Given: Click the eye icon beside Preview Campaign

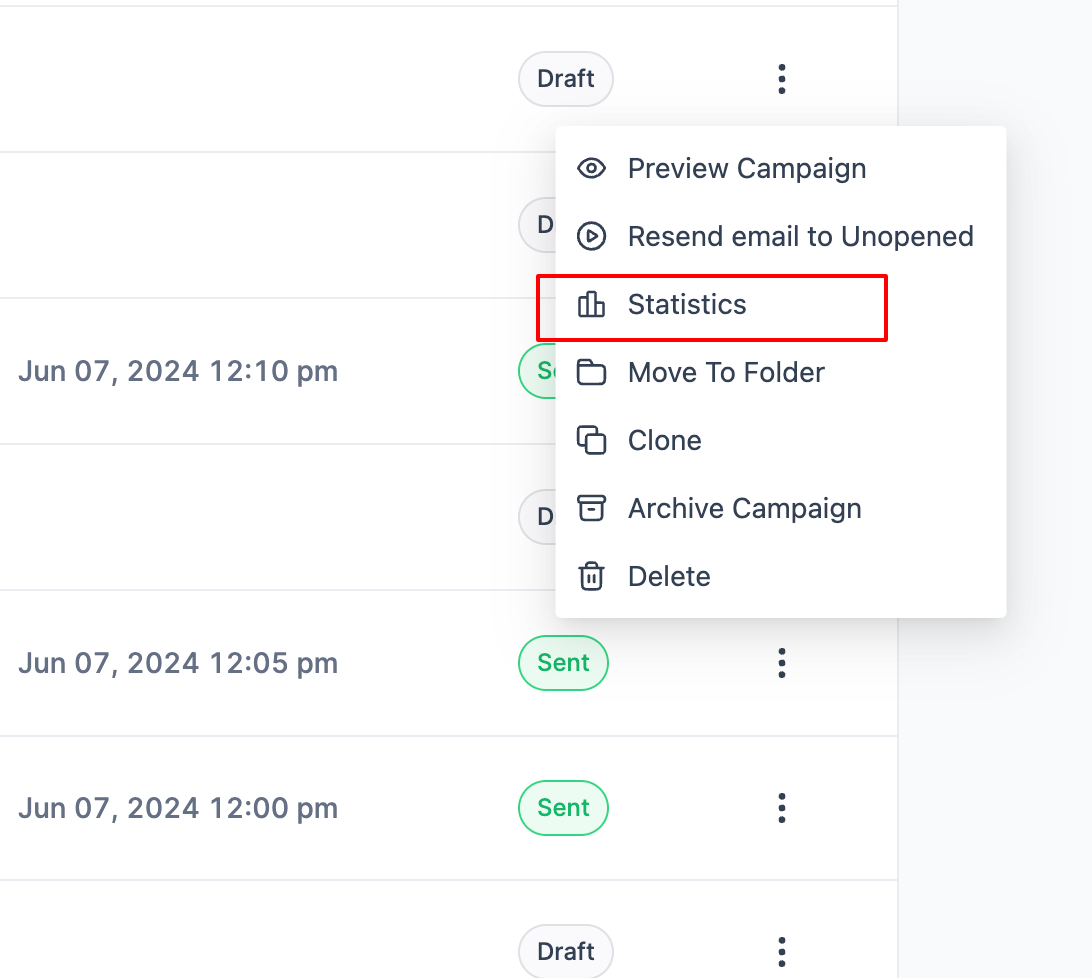Looking at the screenshot, I should click(x=592, y=168).
